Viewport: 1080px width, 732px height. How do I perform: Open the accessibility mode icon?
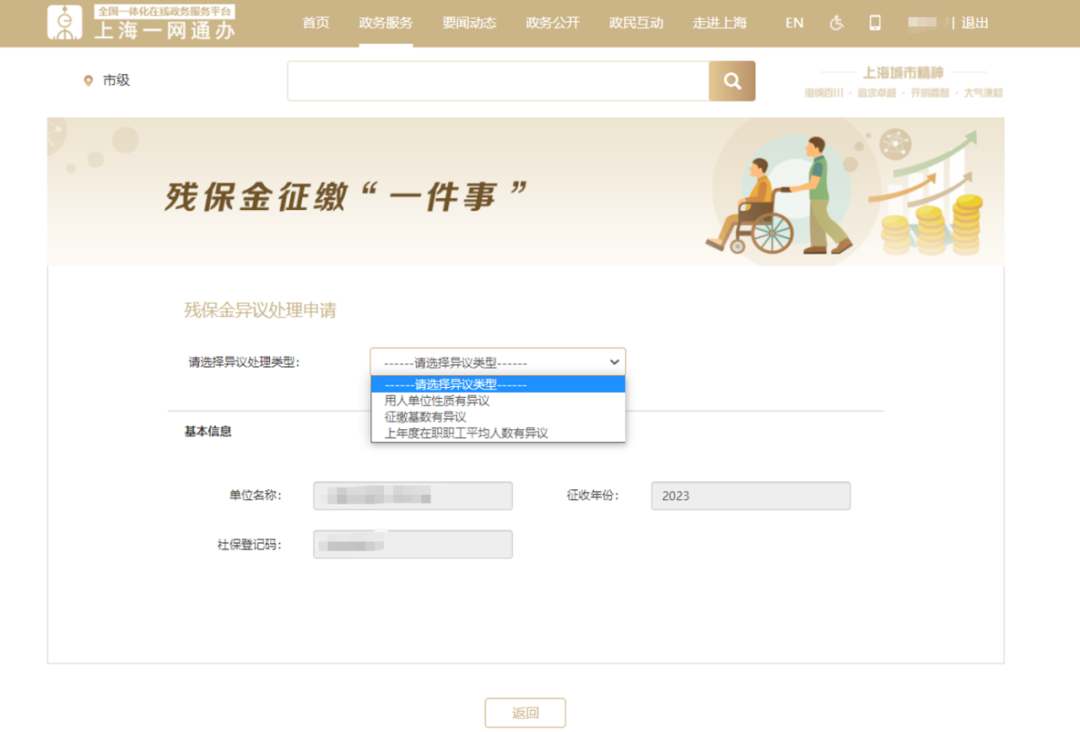[836, 23]
